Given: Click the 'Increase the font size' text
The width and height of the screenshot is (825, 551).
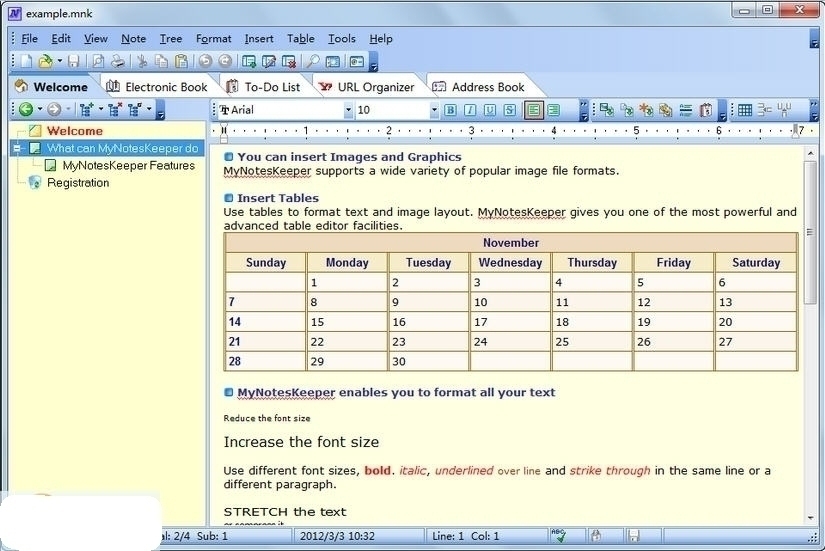Looking at the screenshot, I should point(301,442).
